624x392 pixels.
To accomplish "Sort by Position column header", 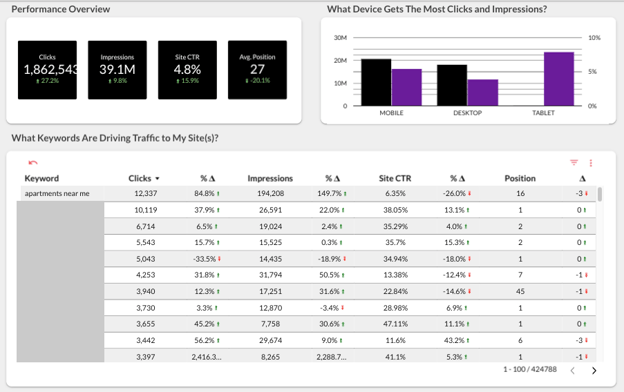I will 520,178.
